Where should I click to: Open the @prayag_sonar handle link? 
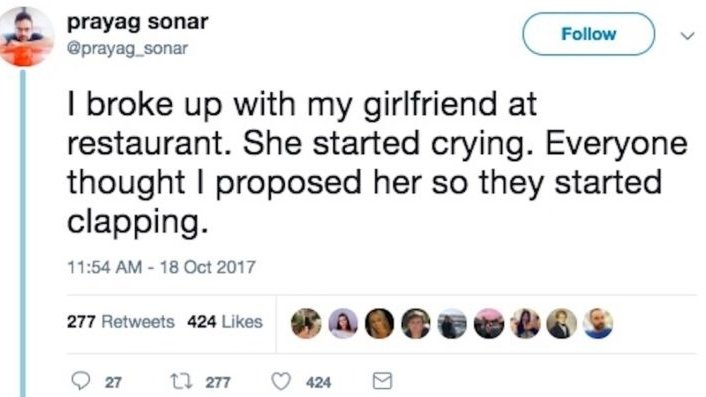(127, 48)
